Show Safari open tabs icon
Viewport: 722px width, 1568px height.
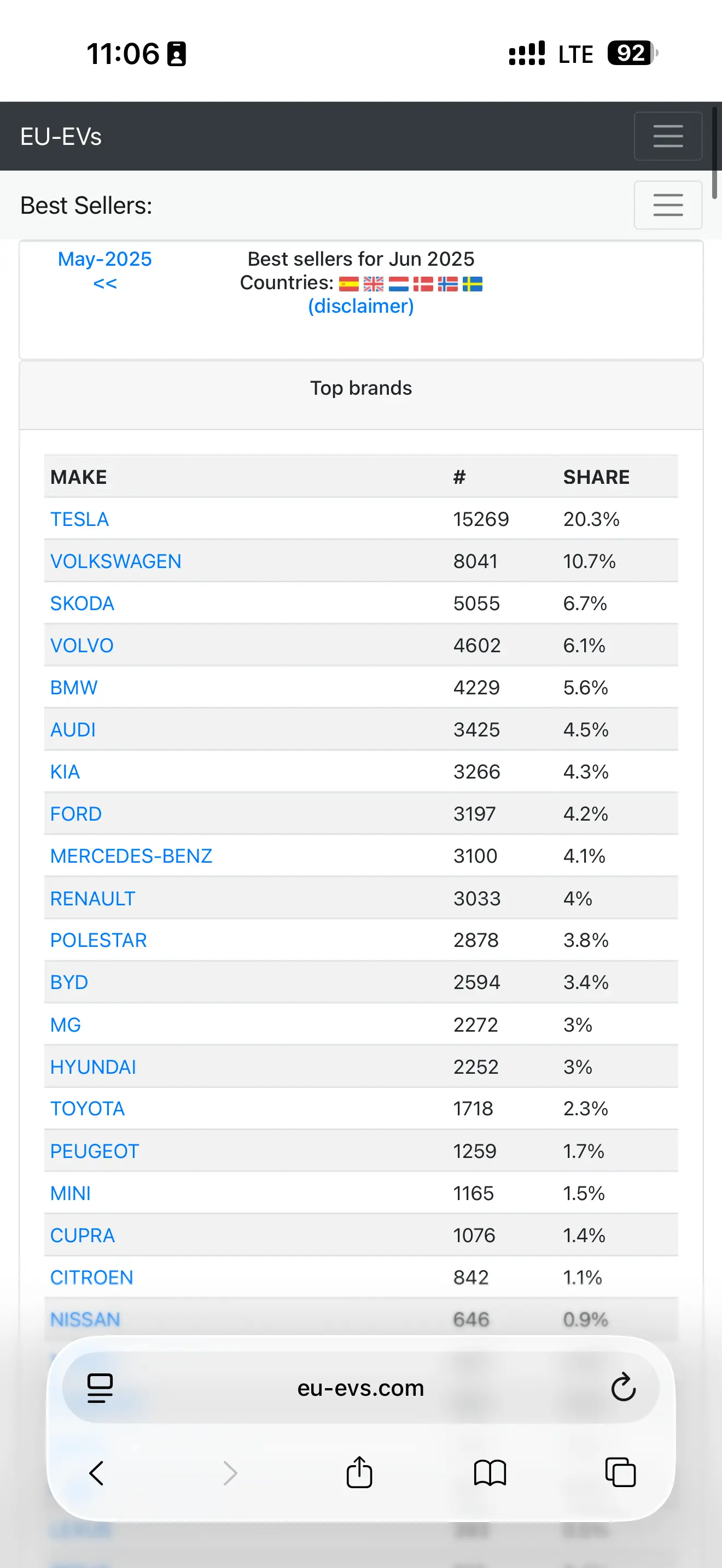[x=620, y=1472]
